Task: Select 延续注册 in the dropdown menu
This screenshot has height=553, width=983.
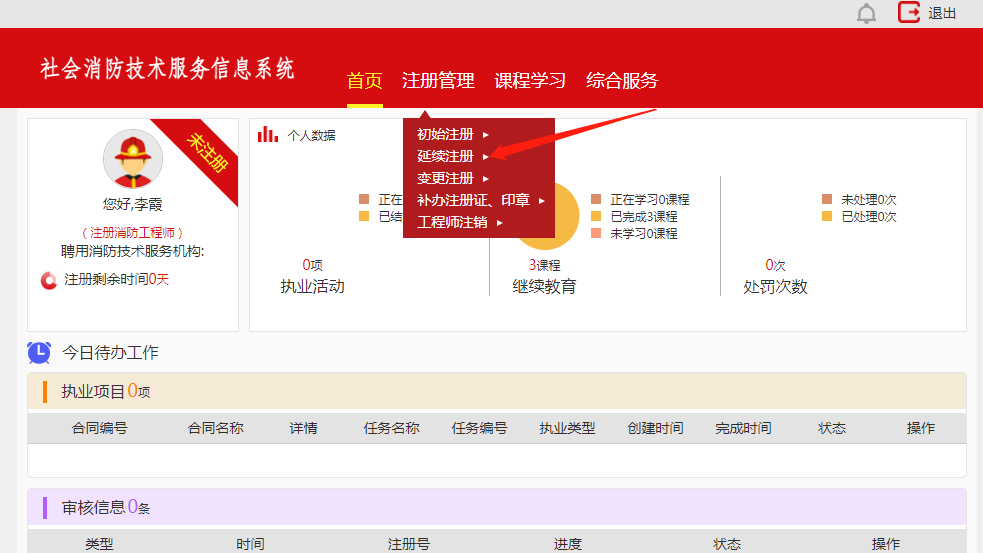Action: tap(445, 156)
